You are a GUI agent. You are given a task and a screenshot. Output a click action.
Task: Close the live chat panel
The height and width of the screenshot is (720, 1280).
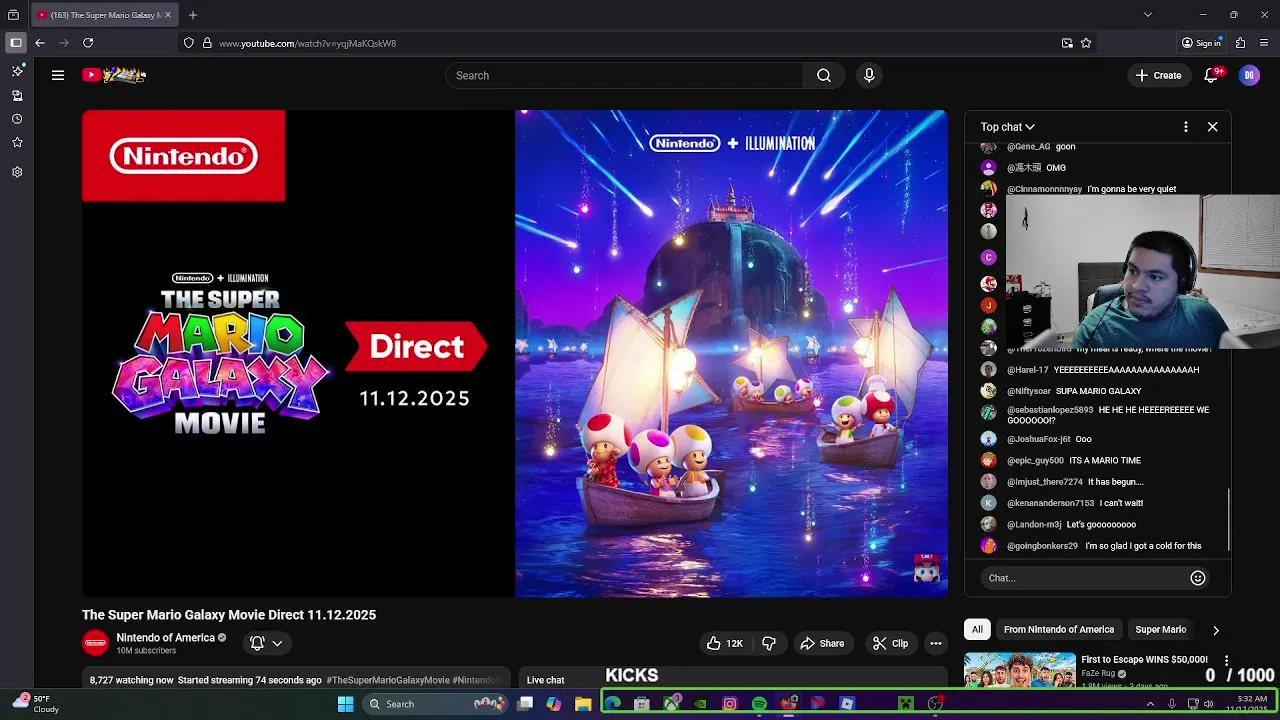tap(1212, 127)
